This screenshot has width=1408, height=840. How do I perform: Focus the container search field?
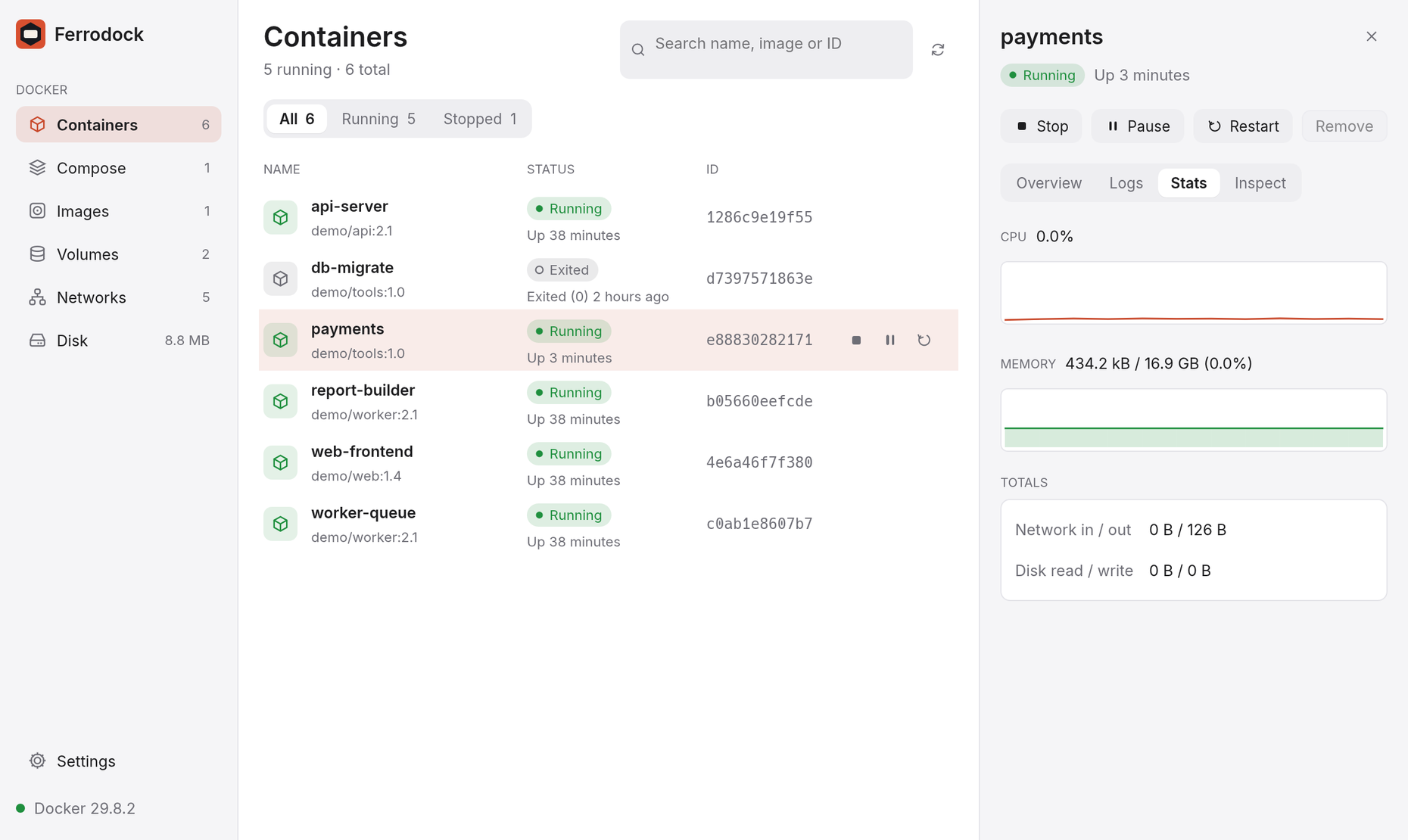(x=766, y=49)
